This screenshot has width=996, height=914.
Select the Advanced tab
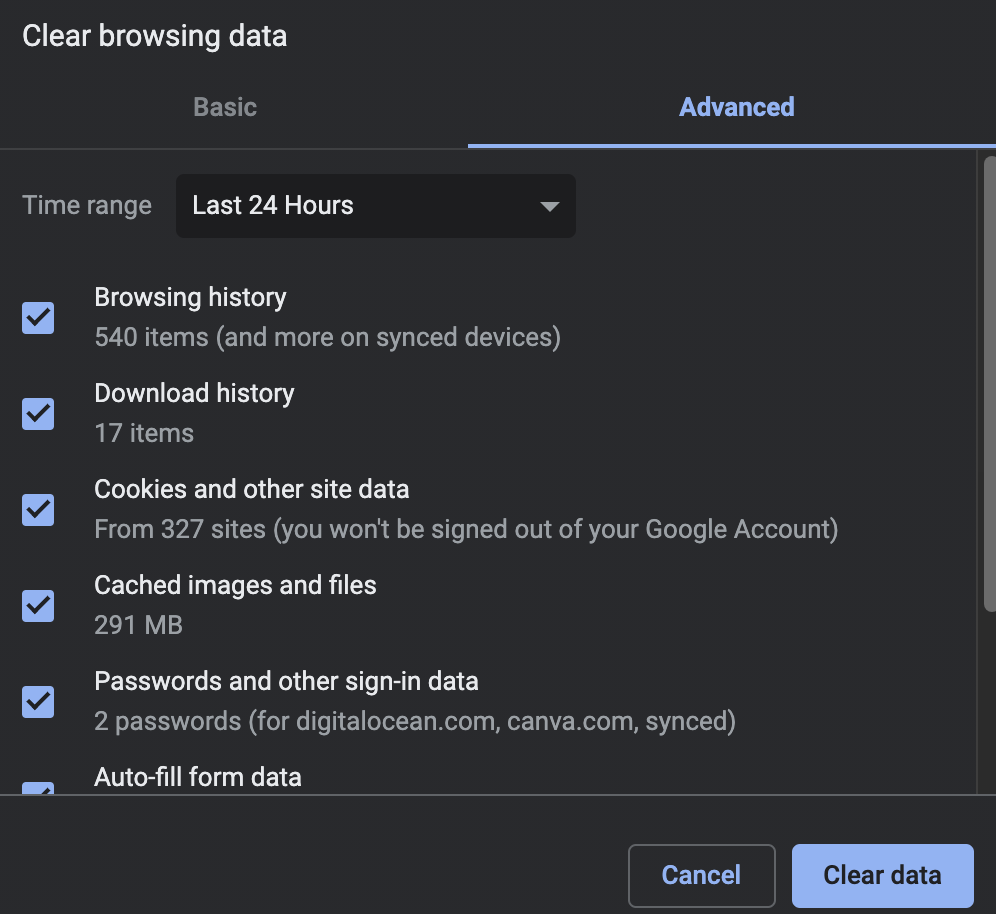pos(736,107)
